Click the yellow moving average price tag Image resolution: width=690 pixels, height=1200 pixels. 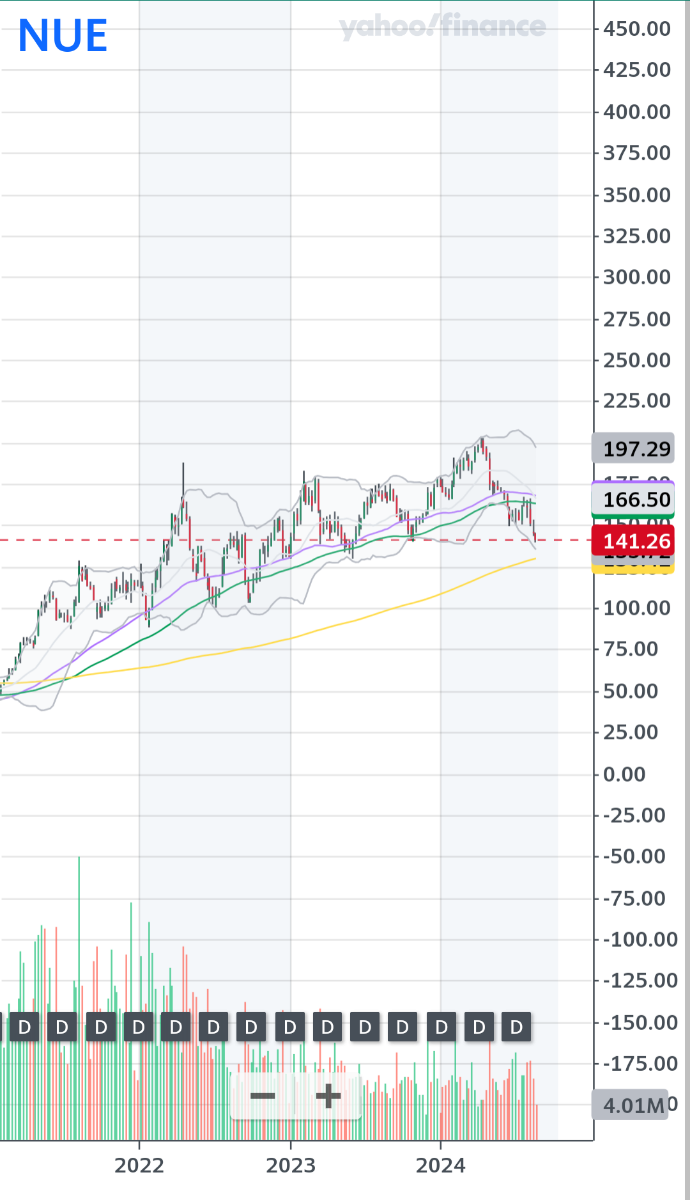coord(632,568)
